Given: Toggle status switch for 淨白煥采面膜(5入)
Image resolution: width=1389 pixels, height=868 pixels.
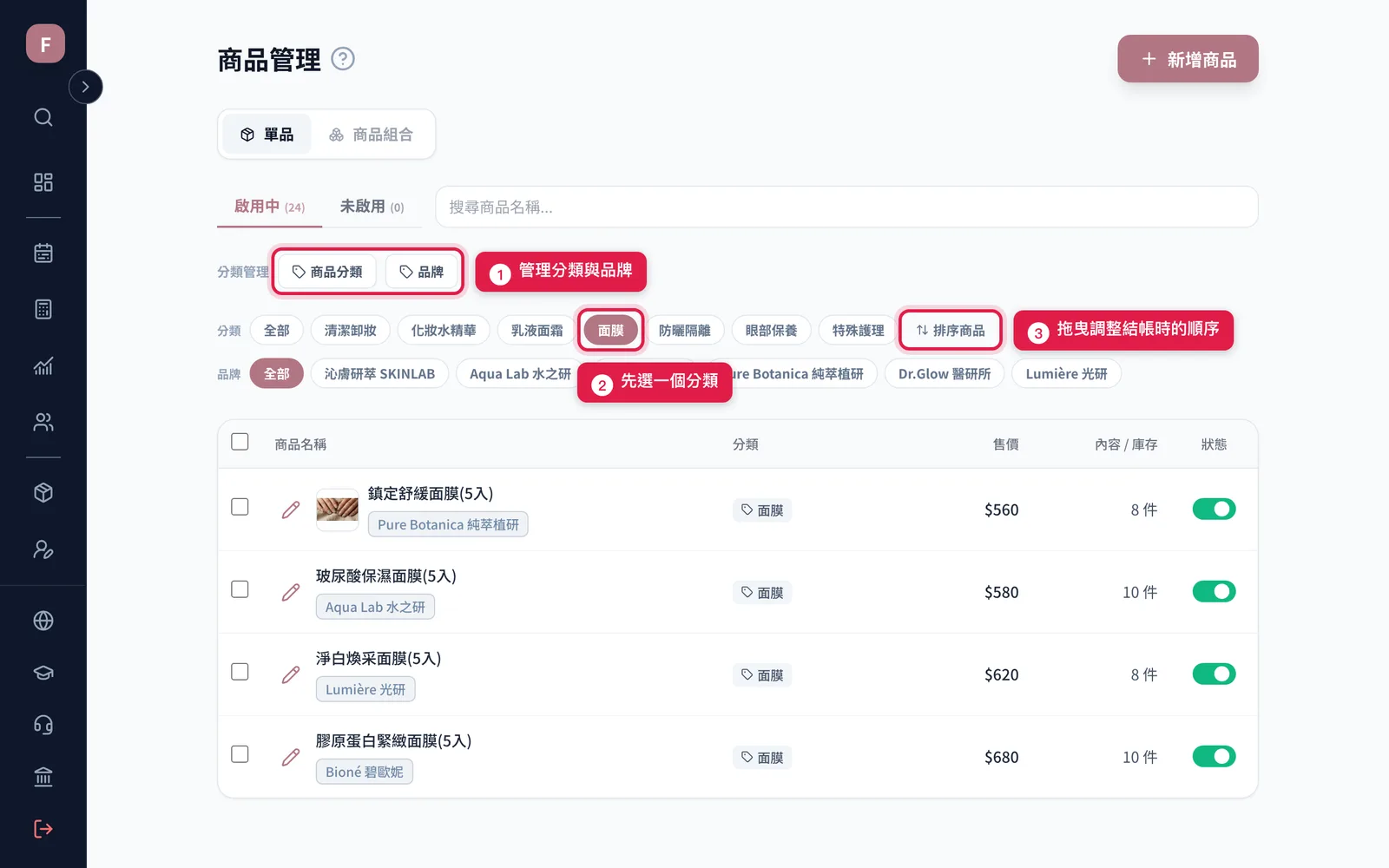Looking at the screenshot, I should coord(1214,674).
